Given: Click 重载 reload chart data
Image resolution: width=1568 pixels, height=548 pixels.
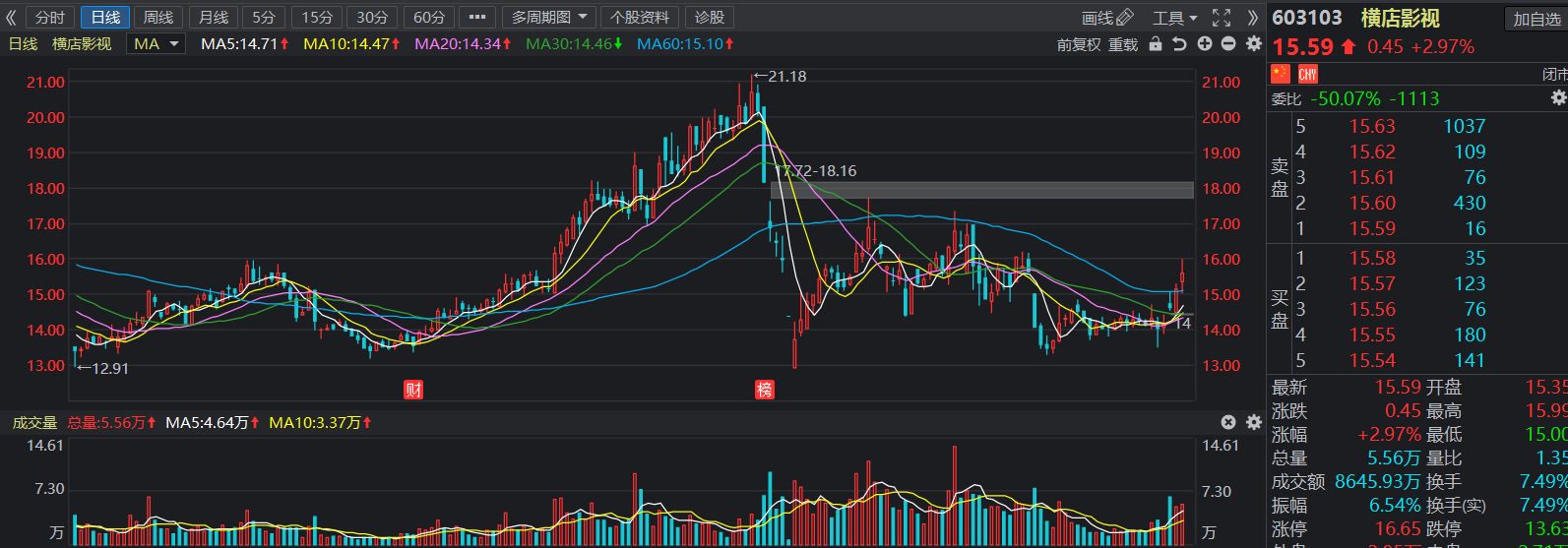Looking at the screenshot, I should pos(1123,44).
